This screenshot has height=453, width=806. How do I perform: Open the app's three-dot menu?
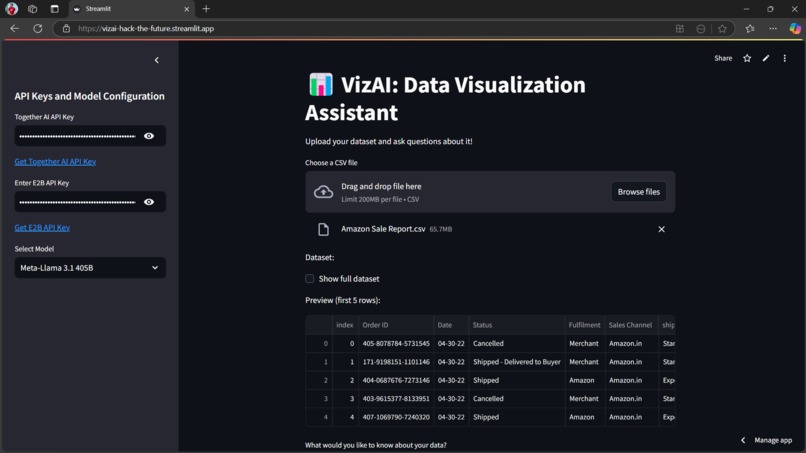[784, 58]
